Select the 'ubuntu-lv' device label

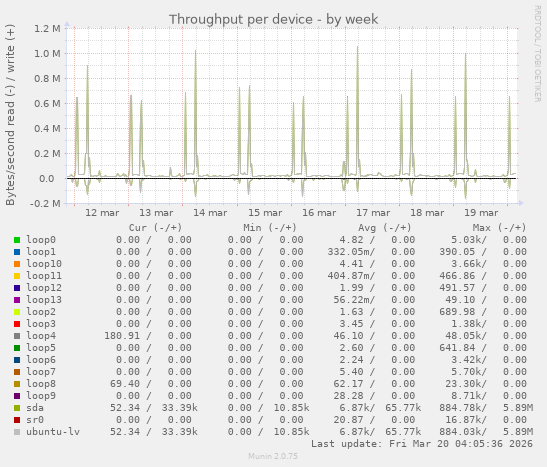point(53,432)
